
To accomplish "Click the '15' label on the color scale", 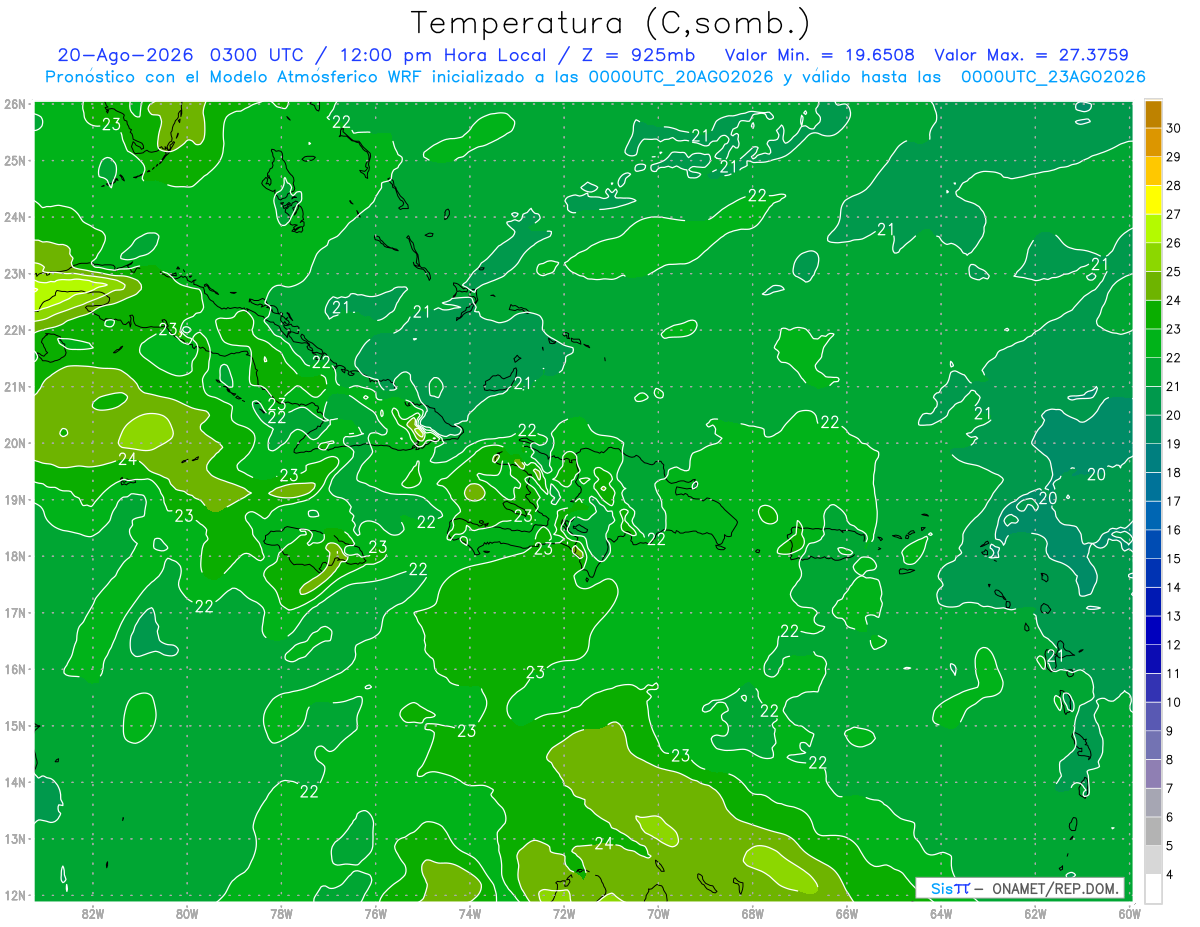I will [x=1173, y=559].
